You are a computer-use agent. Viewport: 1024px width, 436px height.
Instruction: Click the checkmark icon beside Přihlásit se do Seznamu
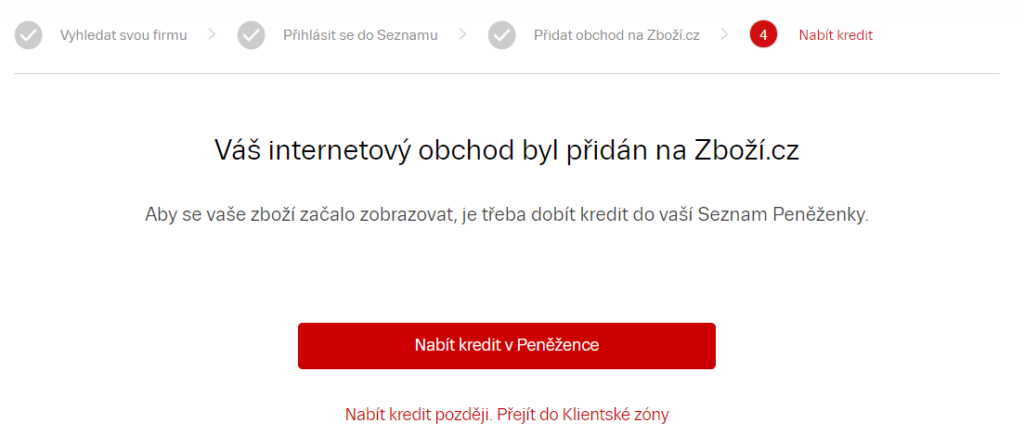pyautogui.click(x=251, y=35)
